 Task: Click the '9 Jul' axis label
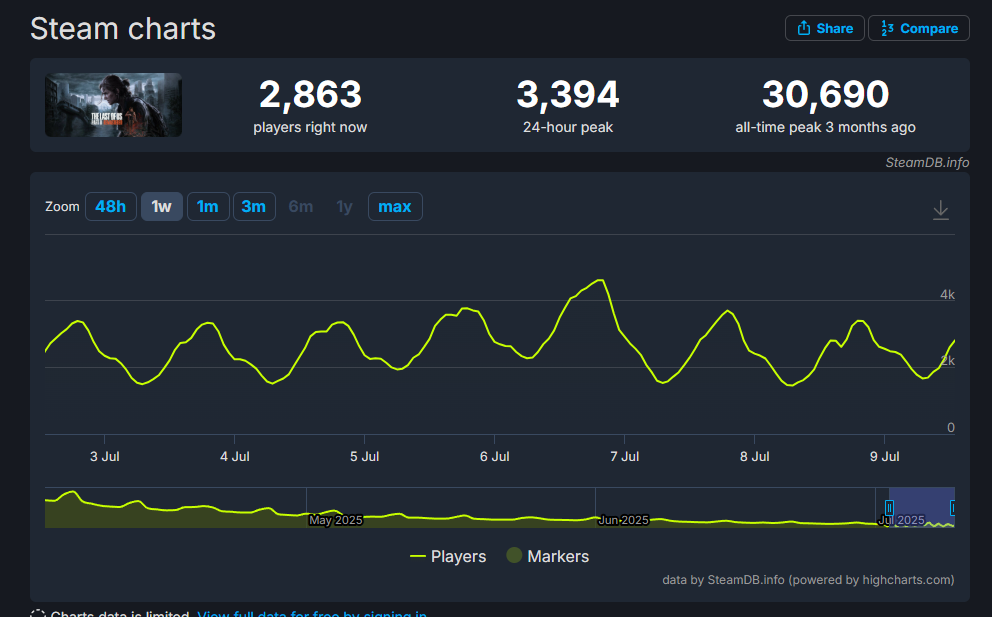pyautogui.click(x=884, y=456)
